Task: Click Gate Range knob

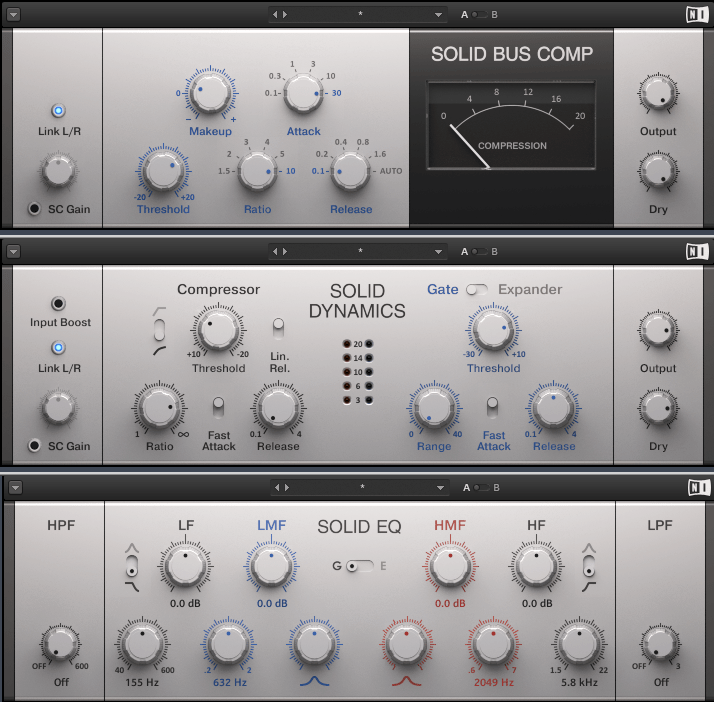Action: click(434, 408)
